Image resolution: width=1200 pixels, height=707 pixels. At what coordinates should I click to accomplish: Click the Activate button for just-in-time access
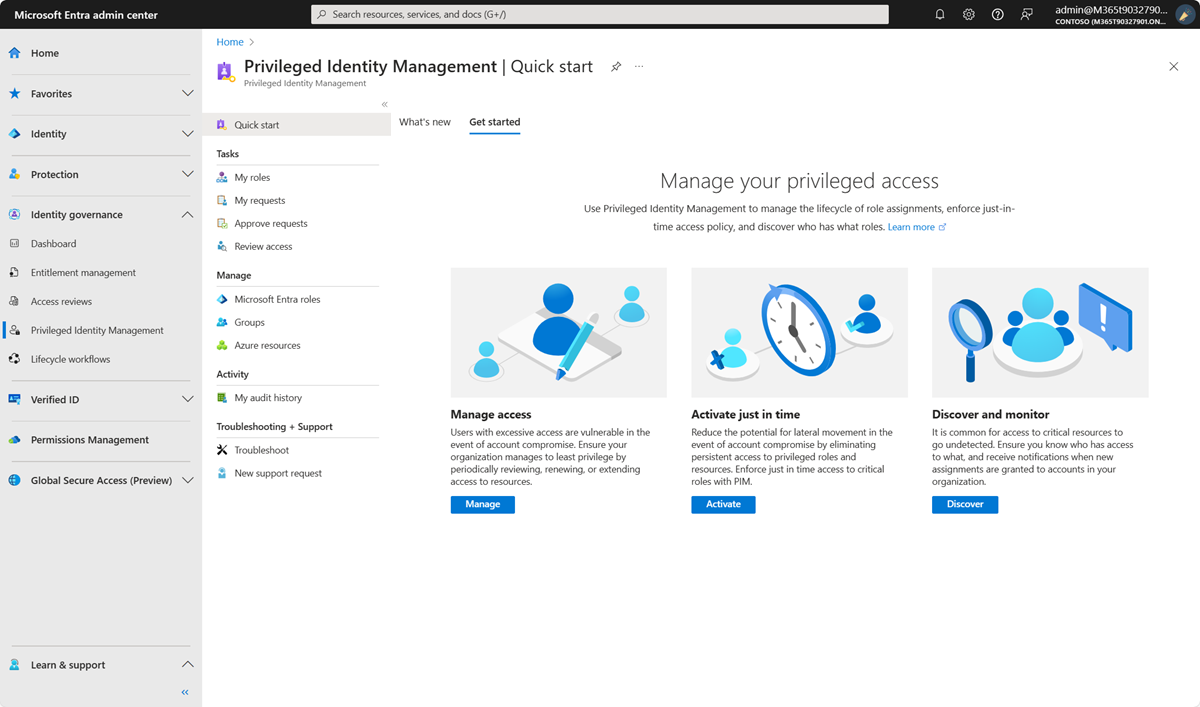(723, 504)
